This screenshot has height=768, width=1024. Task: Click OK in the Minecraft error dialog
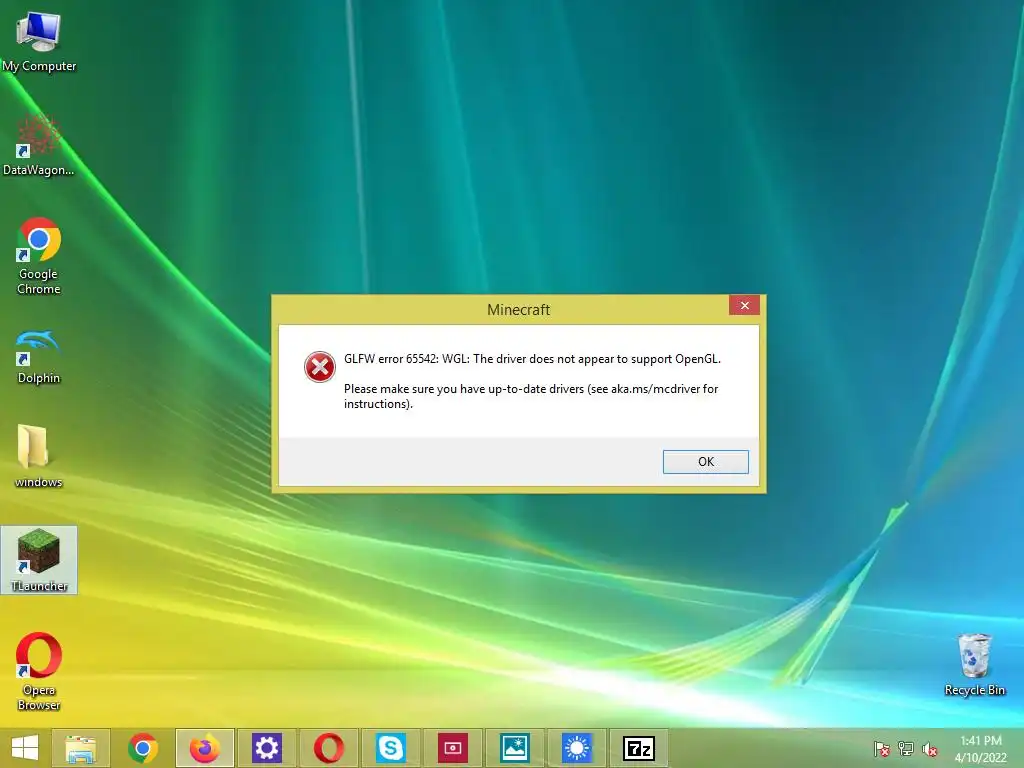705,462
